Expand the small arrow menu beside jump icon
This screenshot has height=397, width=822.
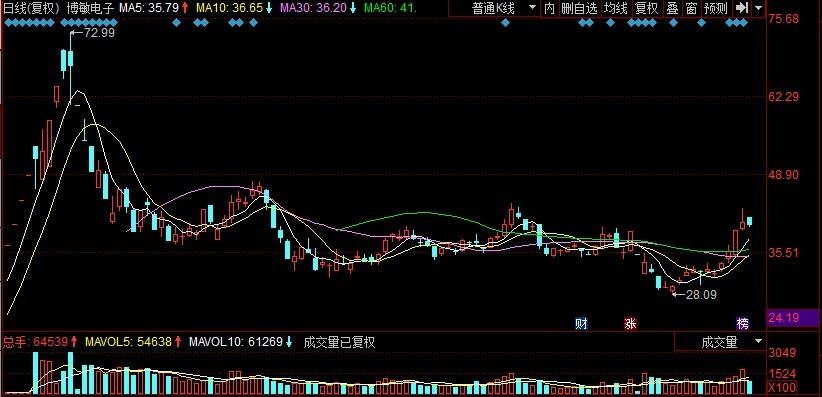click(x=758, y=8)
